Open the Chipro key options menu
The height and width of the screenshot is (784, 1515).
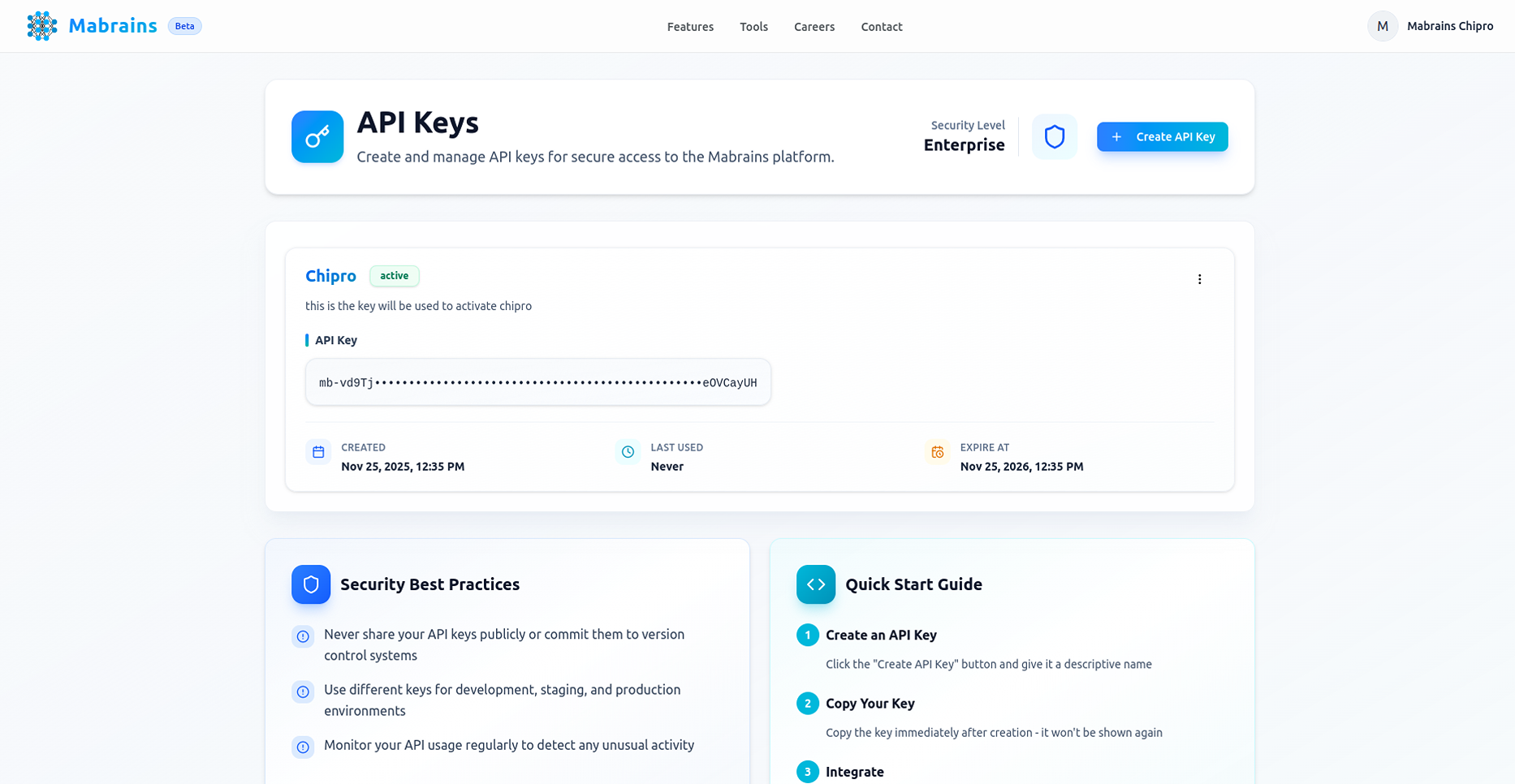point(1200,278)
